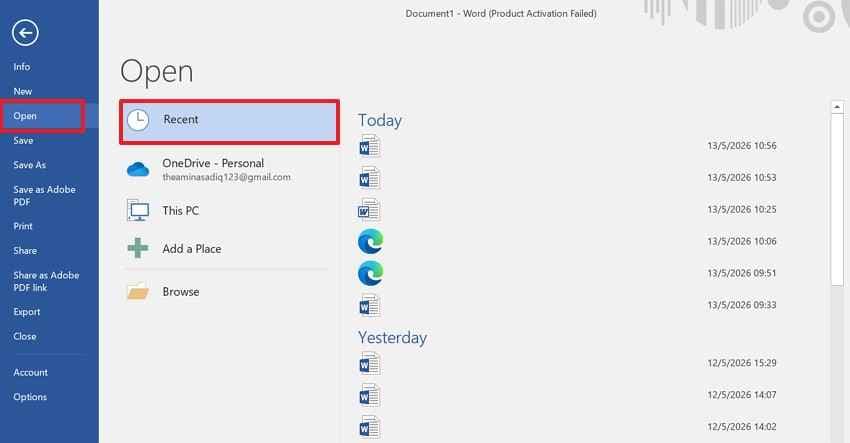Open Word Options

(x=30, y=396)
